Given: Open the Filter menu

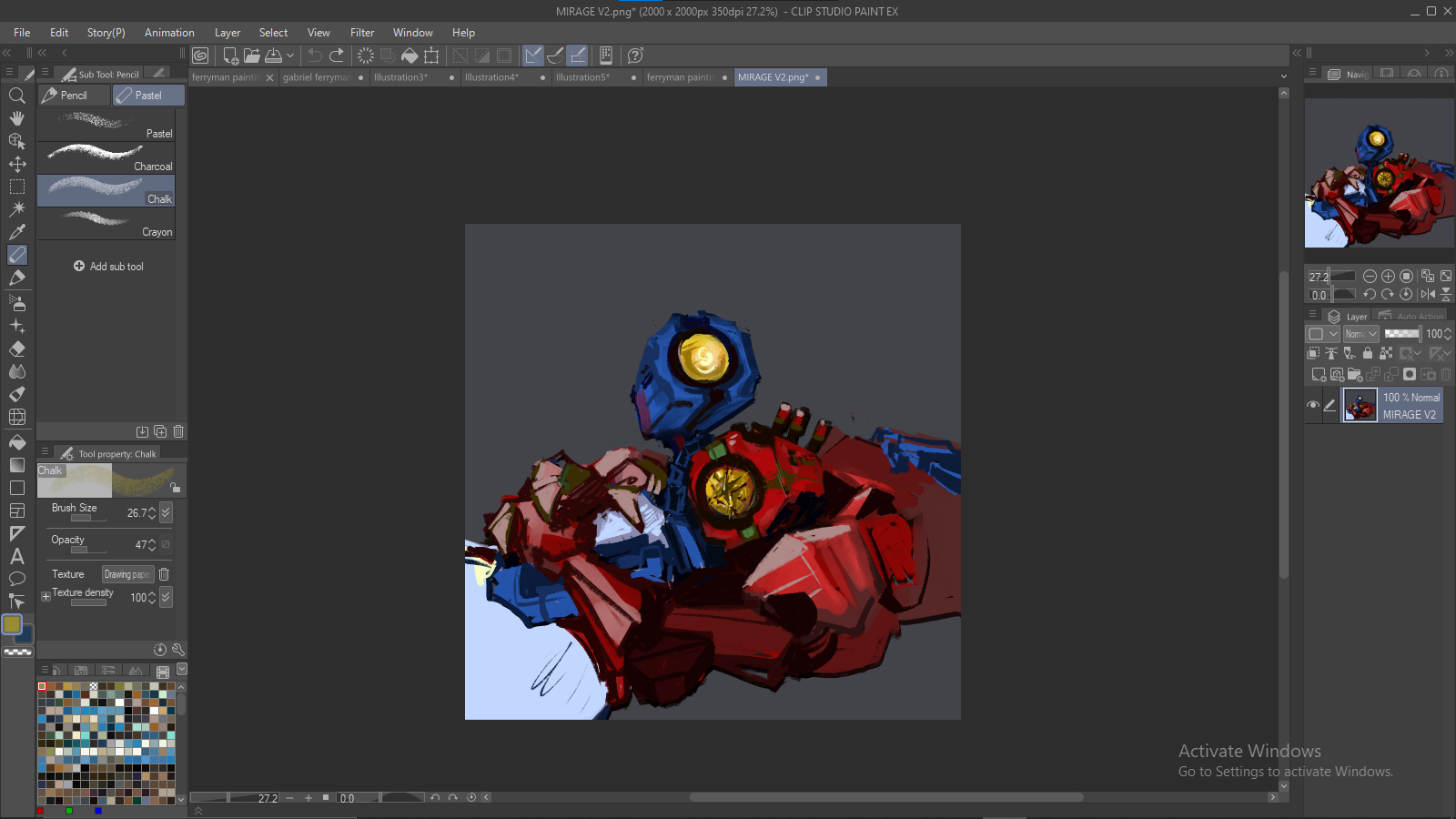Looking at the screenshot, I should click(362, 33).
